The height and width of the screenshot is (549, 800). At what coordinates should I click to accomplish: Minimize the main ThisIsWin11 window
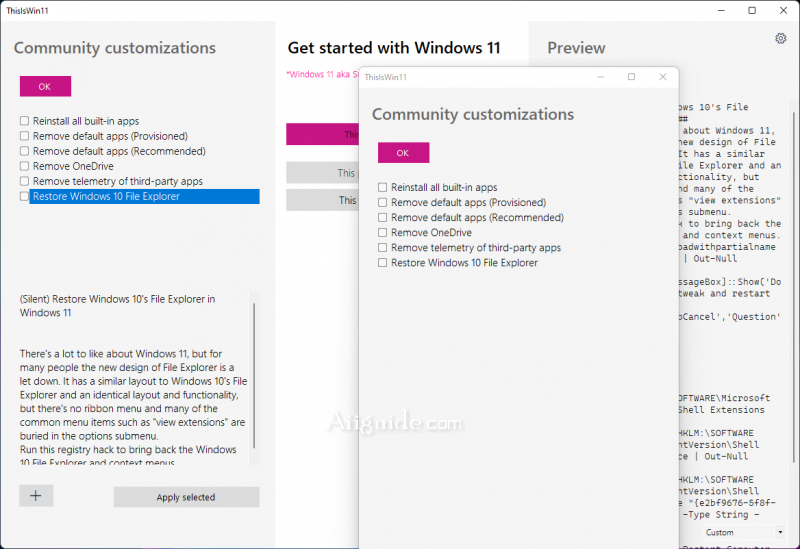point(721,10)
